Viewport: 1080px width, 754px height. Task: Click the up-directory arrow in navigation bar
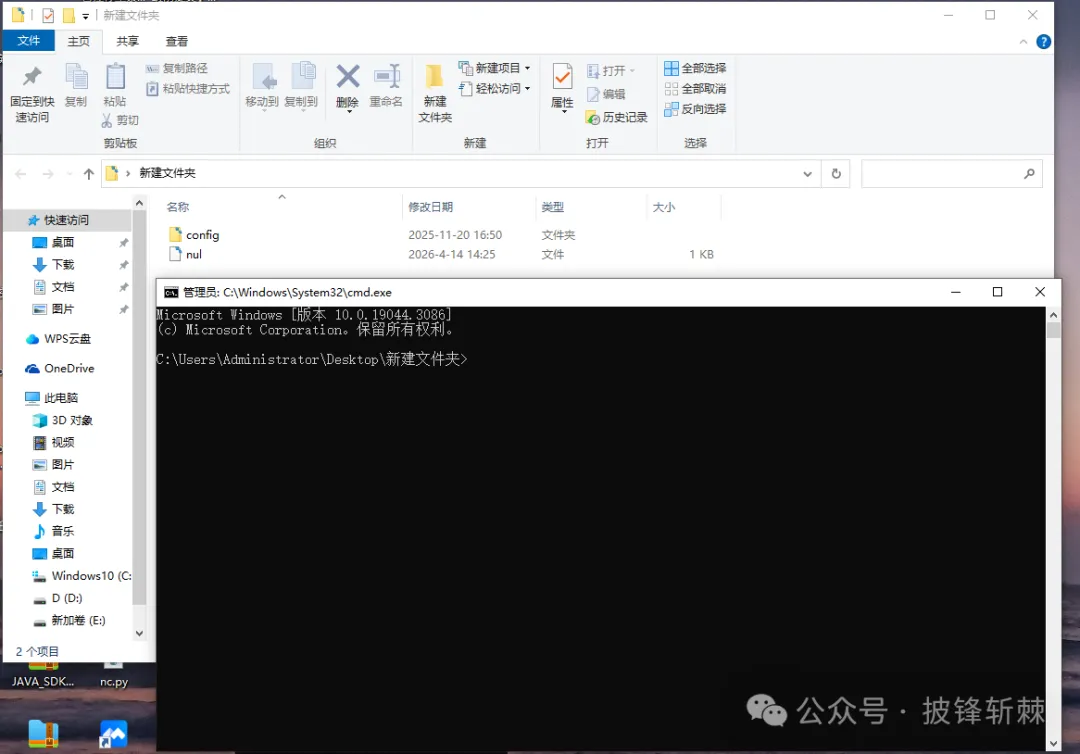click(89, 173)
